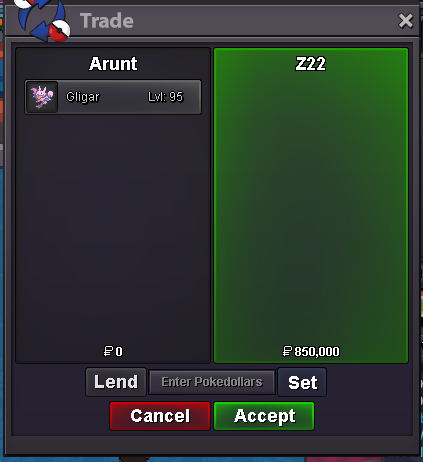Viewport: 423px width, 462px height.
Task: Click empty area of Arunt's offer panel
Action: point(113,227)
